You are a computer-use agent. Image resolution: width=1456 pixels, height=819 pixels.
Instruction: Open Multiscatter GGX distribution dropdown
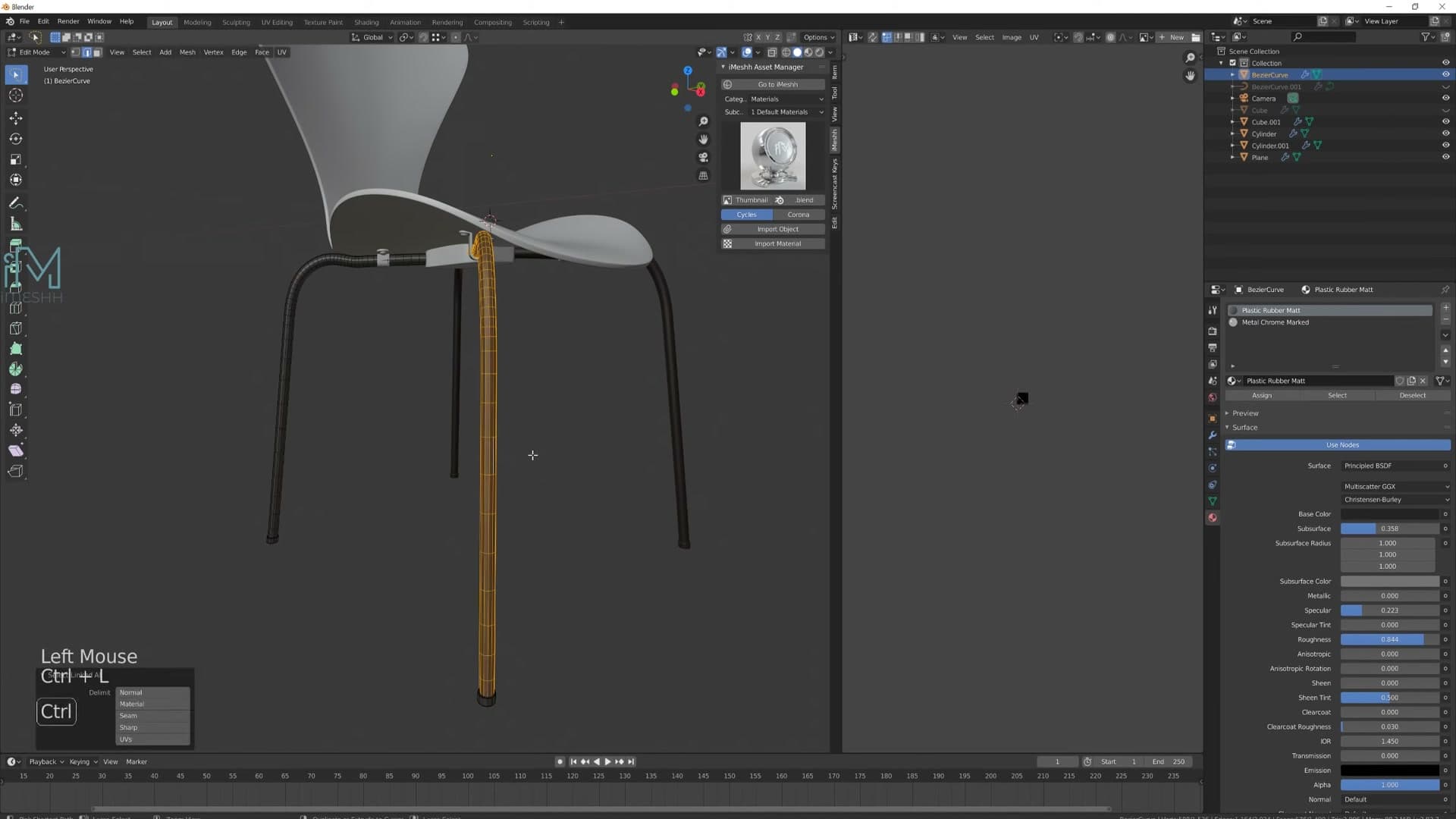(x=1395, y=487)
